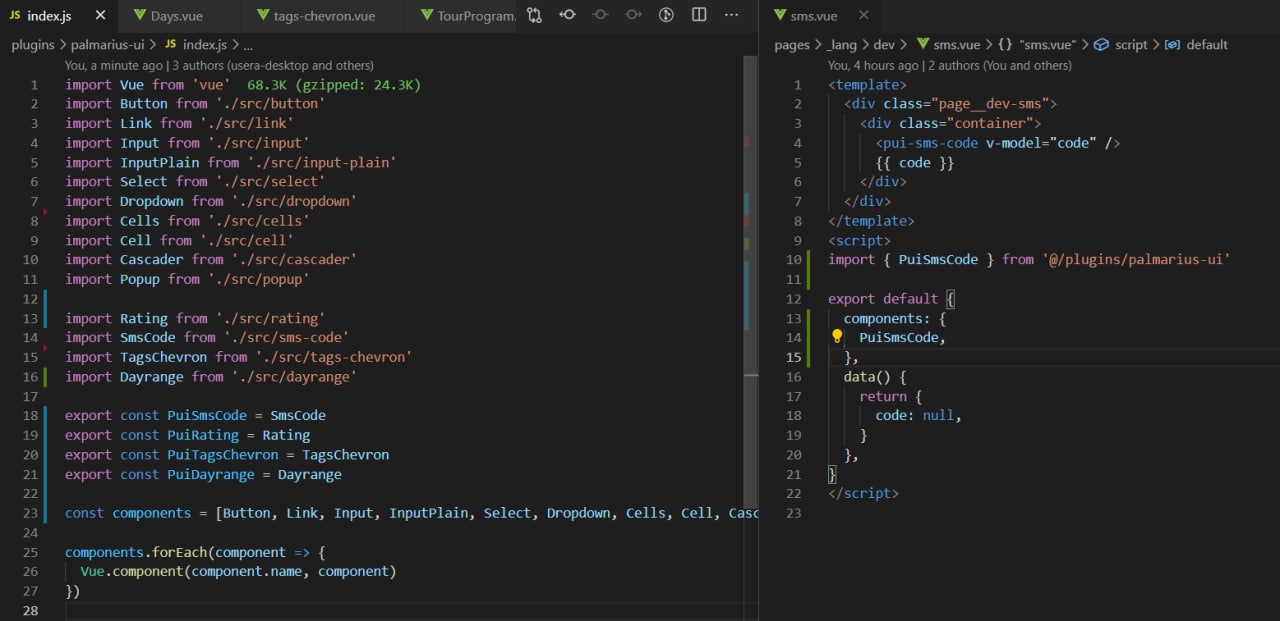The width and height of the screenshot is (1280, 621).
Task: Click 'code: null' on line 18
Action: [916, 416]
